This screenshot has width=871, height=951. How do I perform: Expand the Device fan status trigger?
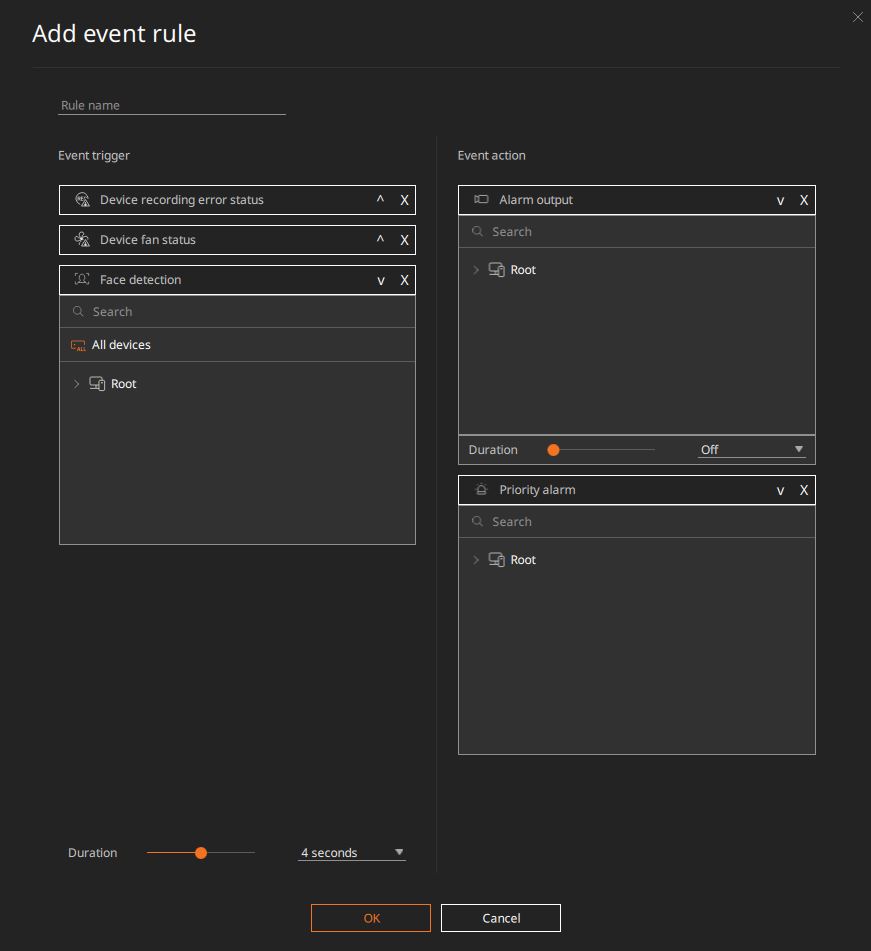coord(380,240)
